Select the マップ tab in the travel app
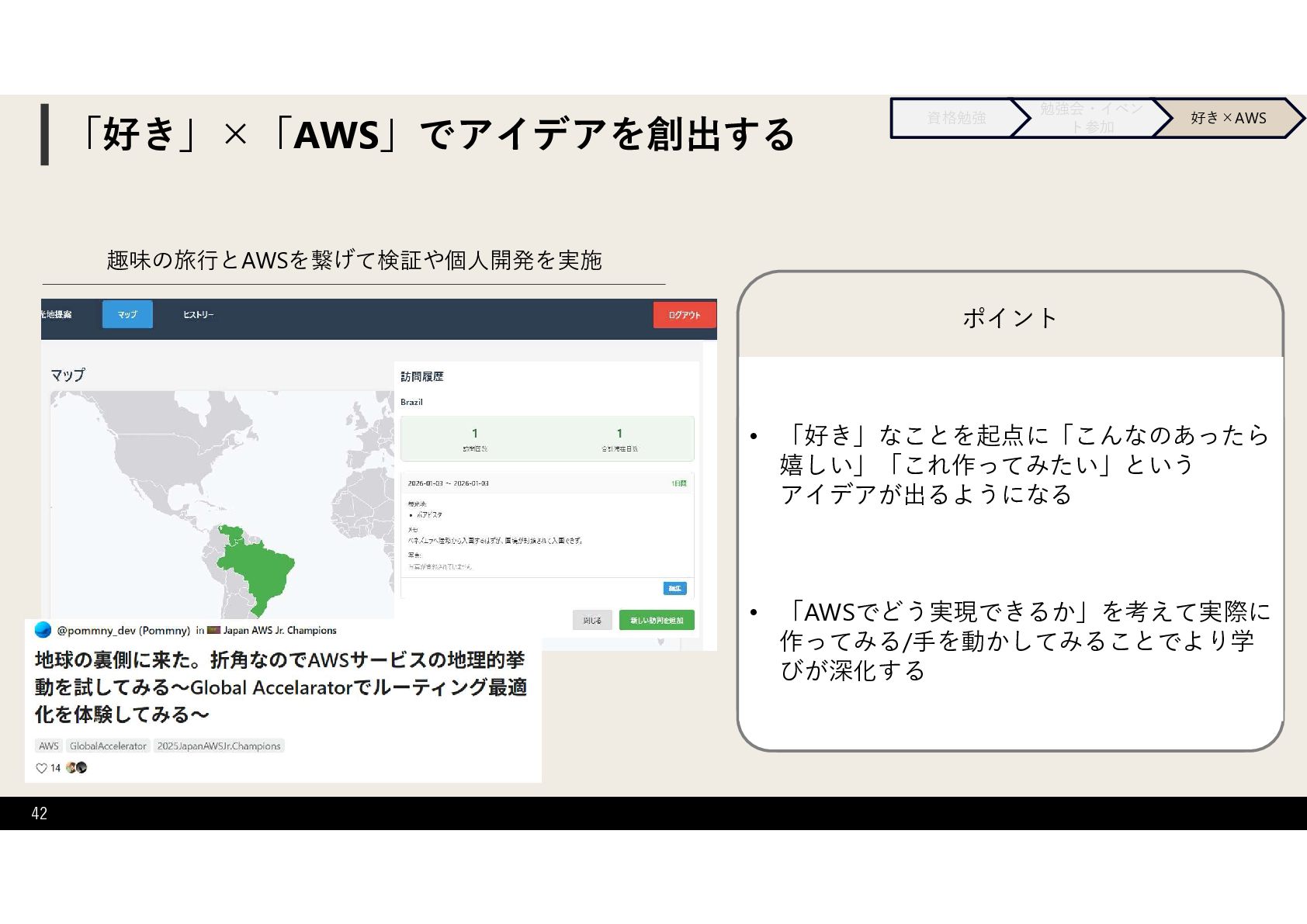 (x=127, y=314)
